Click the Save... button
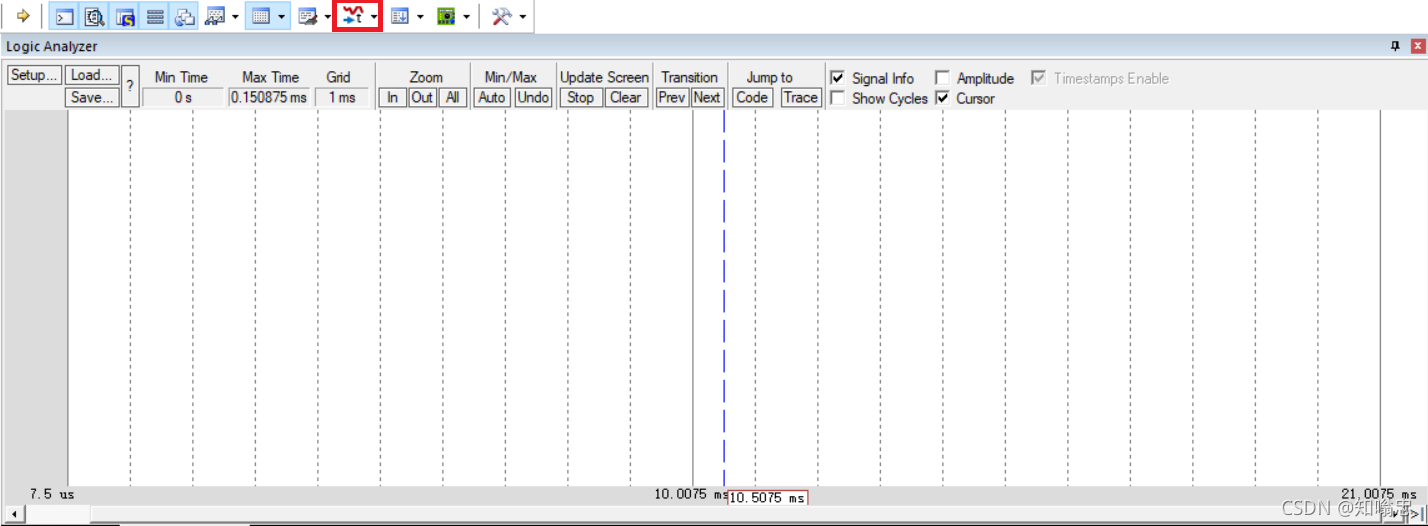The image size is (1428, 526). click(x=93, y=97)
